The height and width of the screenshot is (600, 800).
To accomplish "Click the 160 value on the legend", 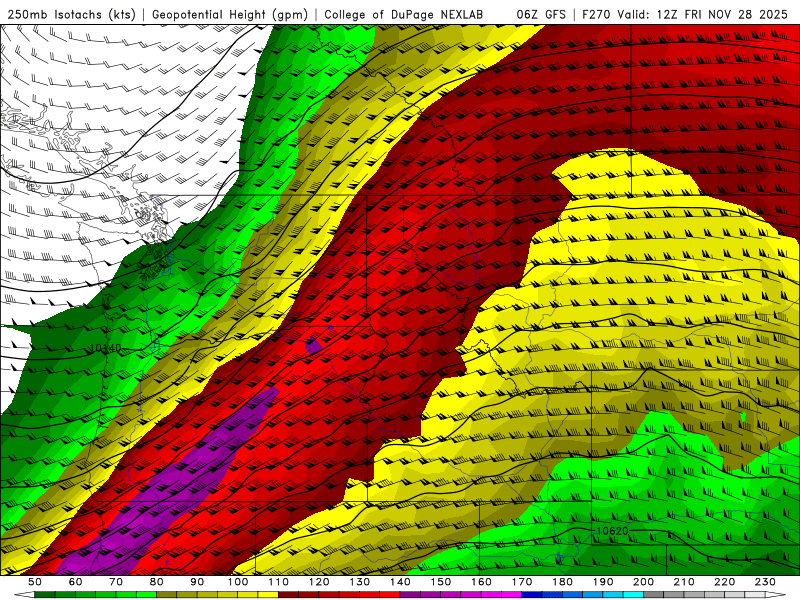I will (482, 582).
